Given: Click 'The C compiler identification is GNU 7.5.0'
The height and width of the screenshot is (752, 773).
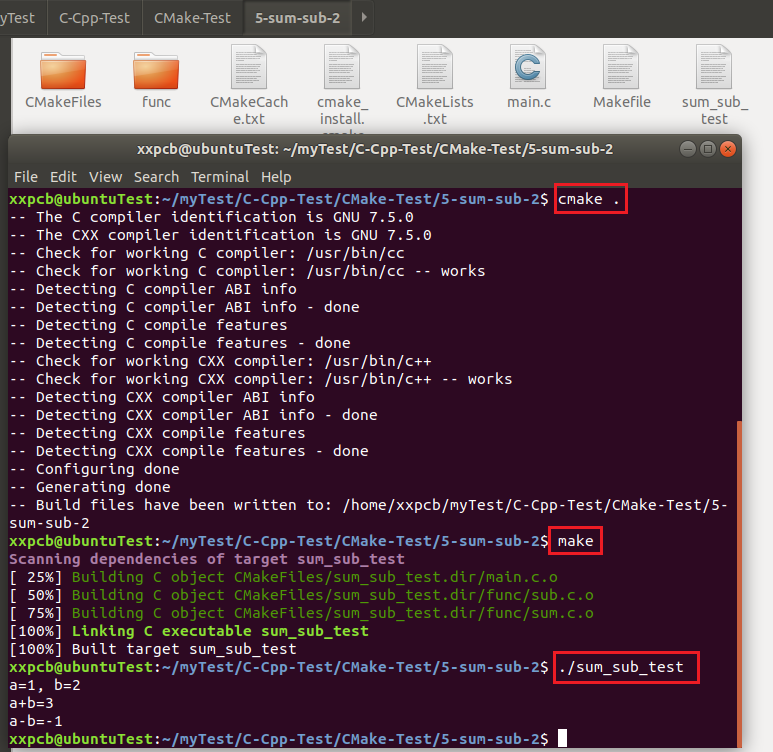Looking at the screenshot, I should (211, 217).
